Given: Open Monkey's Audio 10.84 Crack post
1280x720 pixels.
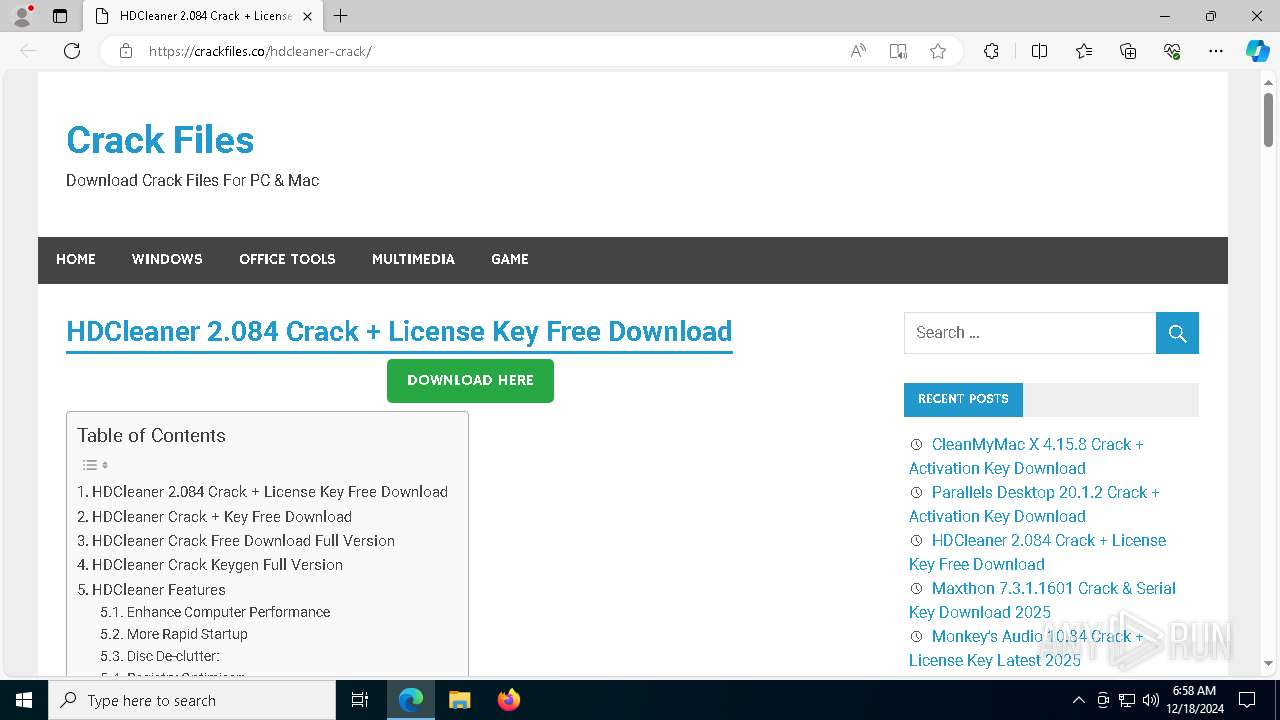Looking at the screenshot, I should pos(1026,648).
